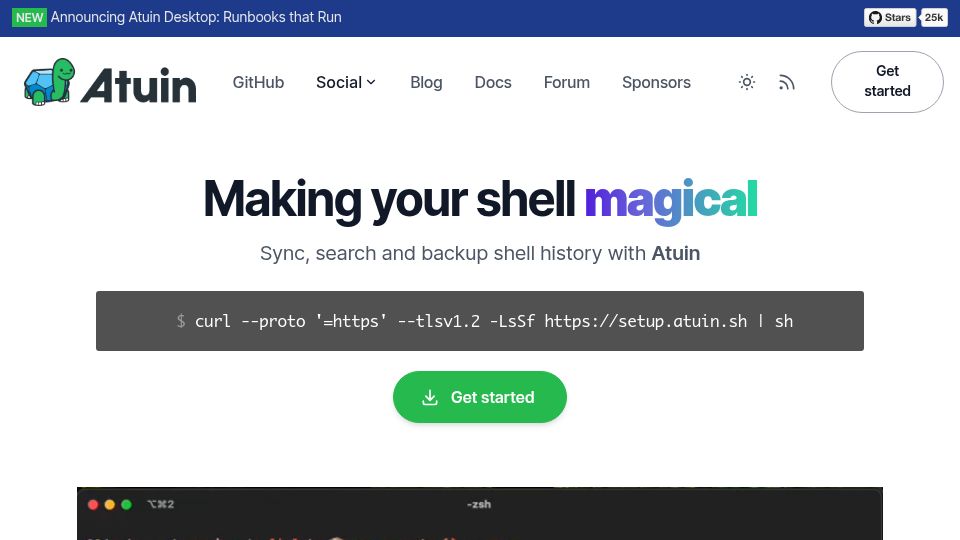Image resolution: width=960 pixels, height=540 pixels.
Task: Click the curl install command box
Action: 479,321
